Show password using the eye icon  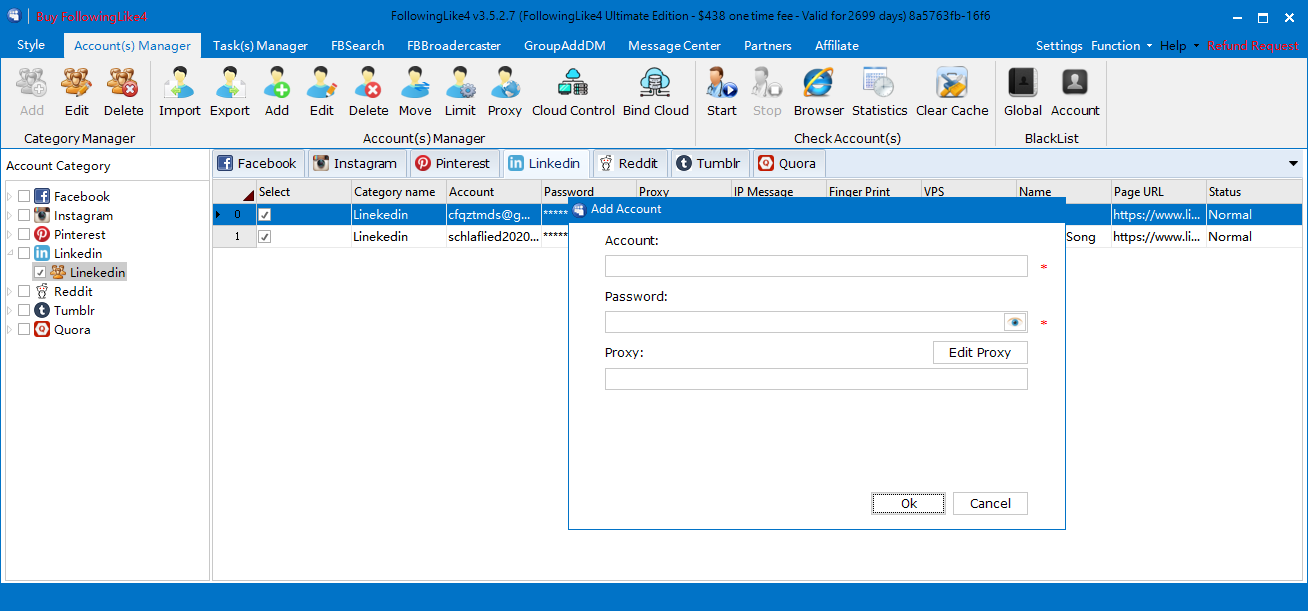tap(1015, 322)
